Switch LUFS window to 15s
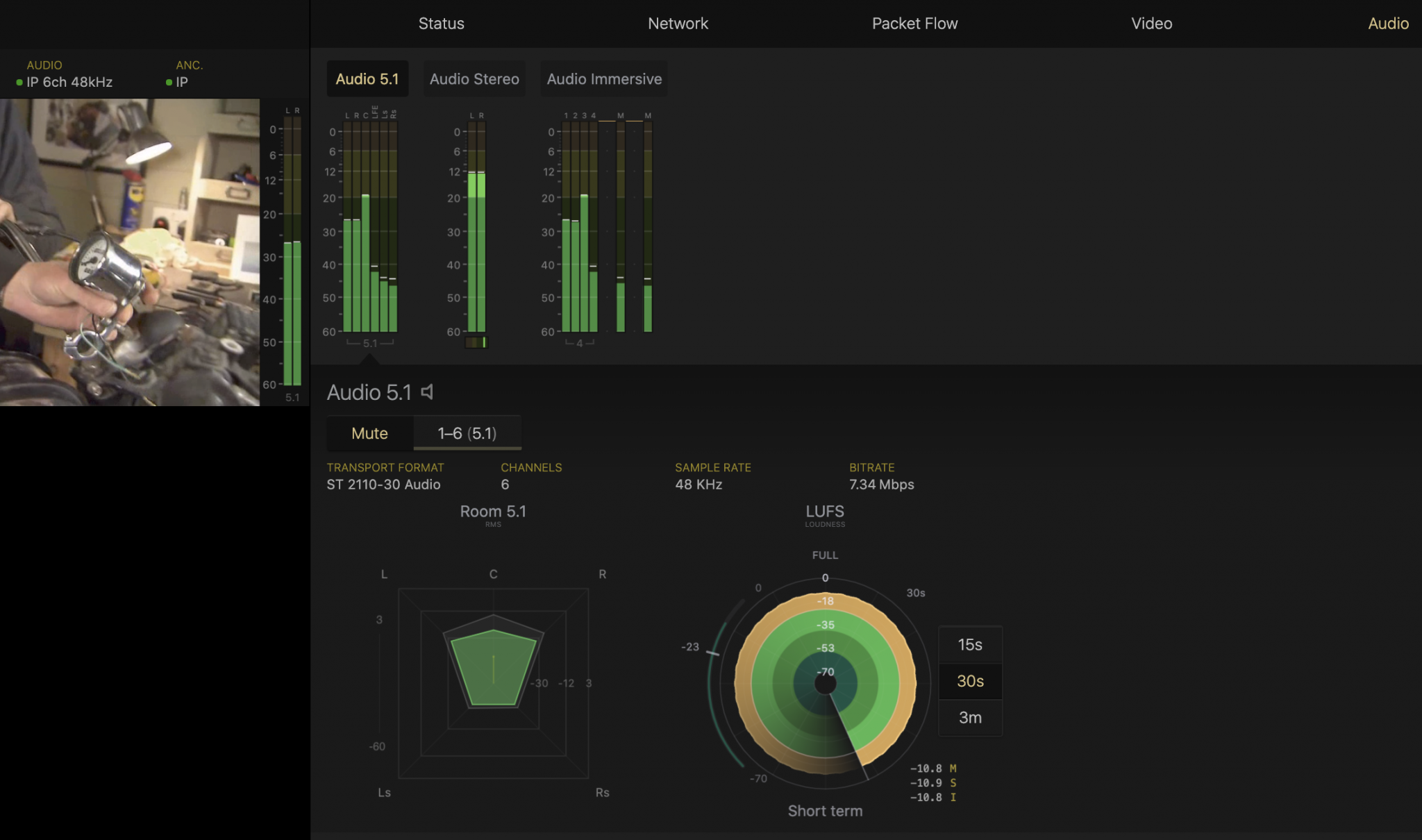Screen dimensions: 1422x840 969,644
